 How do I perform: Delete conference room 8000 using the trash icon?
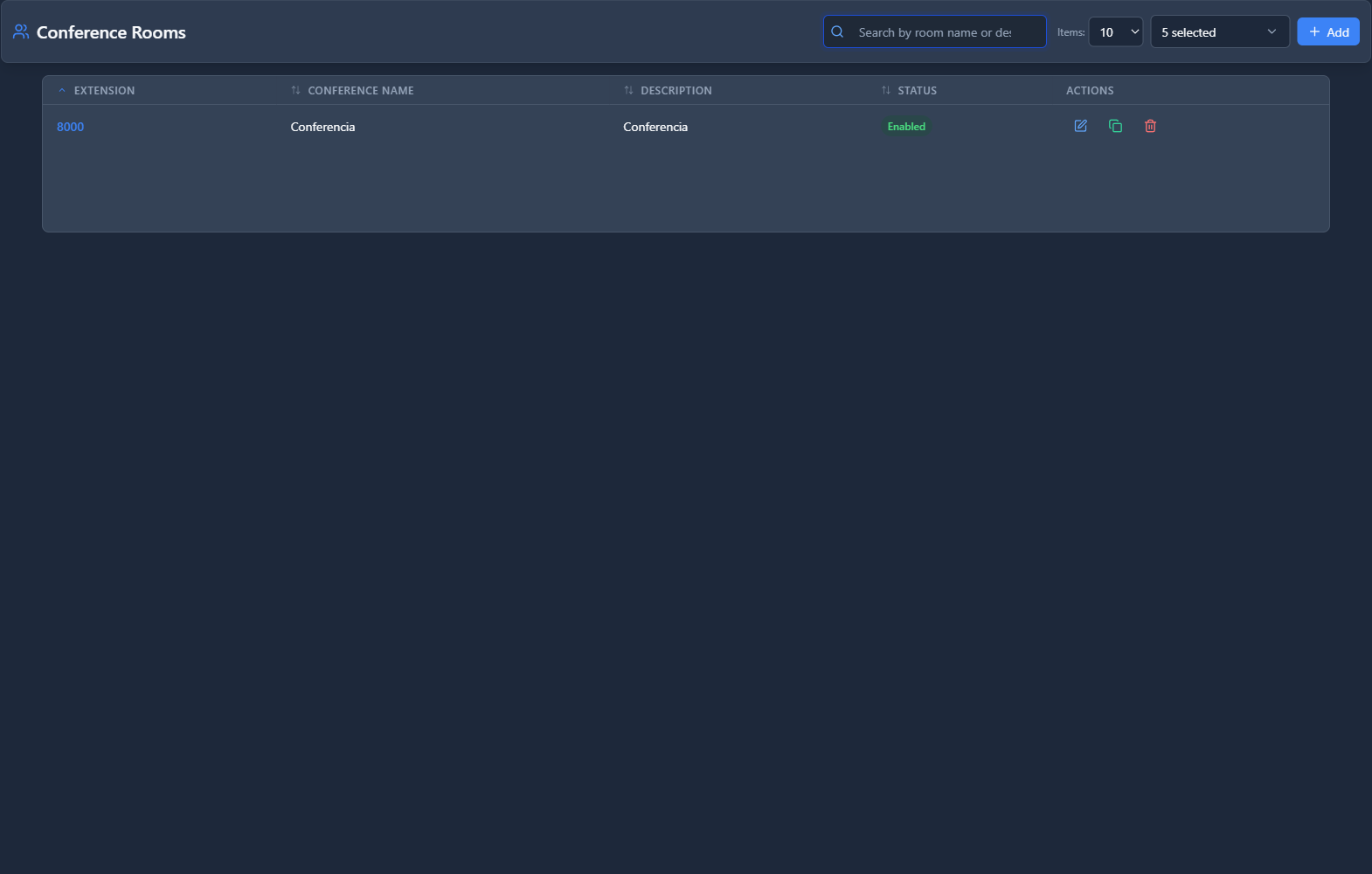click(x=1150, y=126)
